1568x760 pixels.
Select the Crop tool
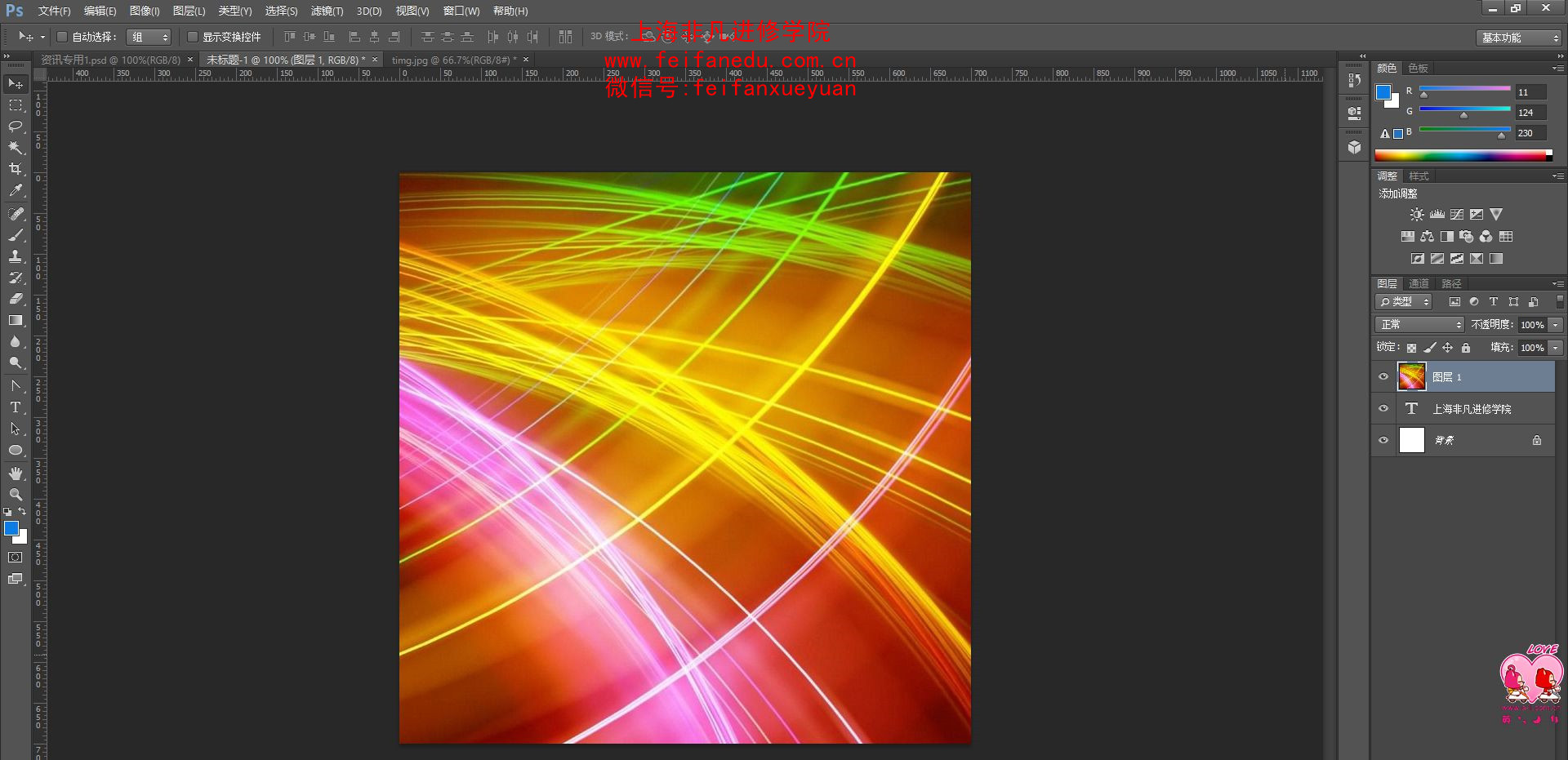click(x=16, y=169)
